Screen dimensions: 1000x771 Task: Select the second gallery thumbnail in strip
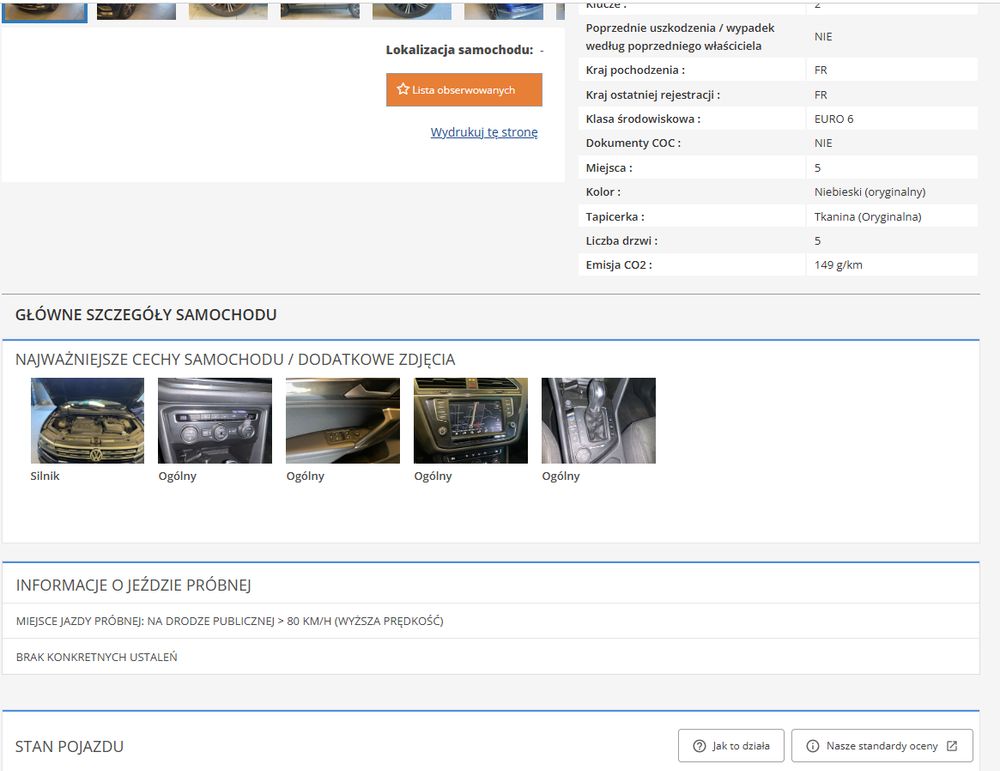[136, 11]
